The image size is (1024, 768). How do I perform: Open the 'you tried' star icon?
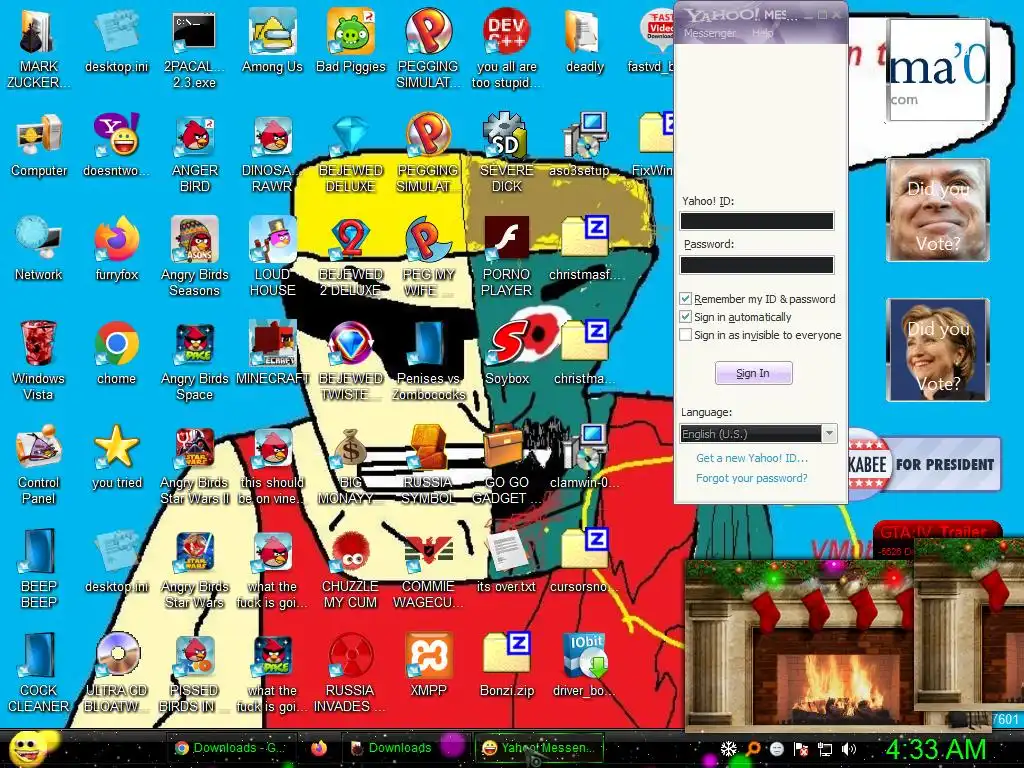[x=117, y=456]
